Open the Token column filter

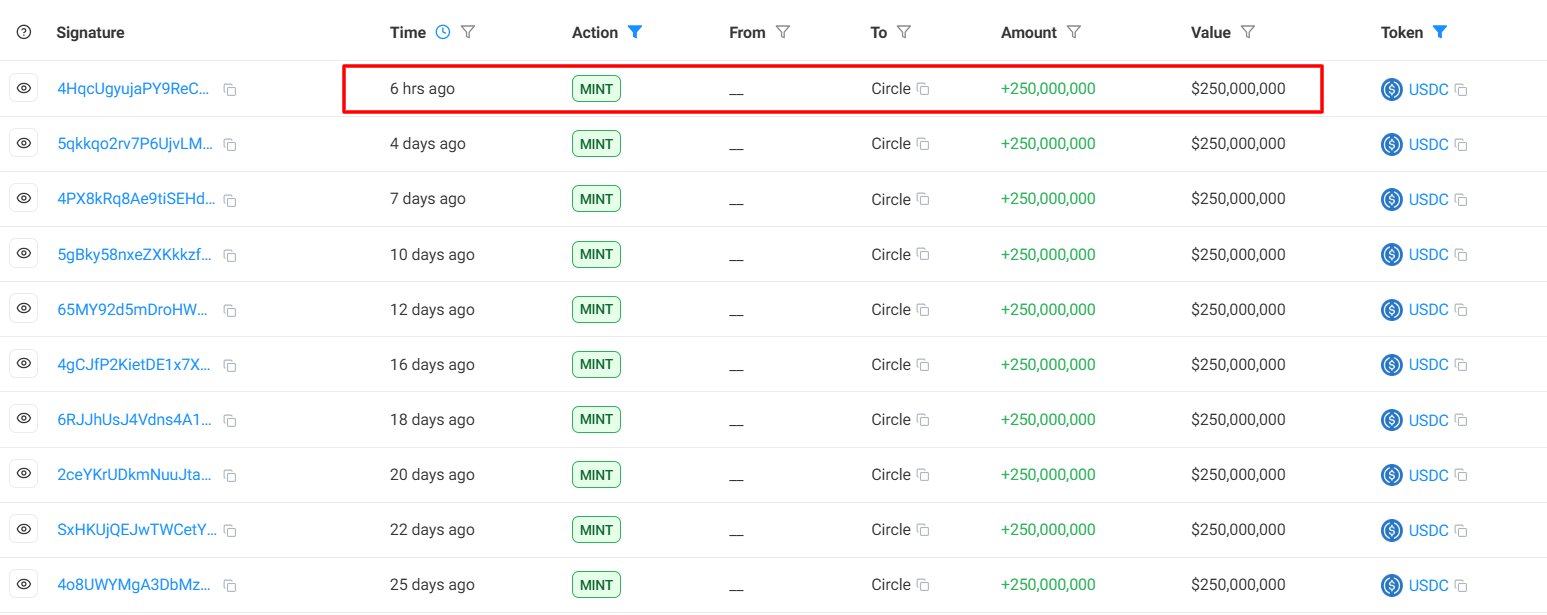tap(1439, 32)
